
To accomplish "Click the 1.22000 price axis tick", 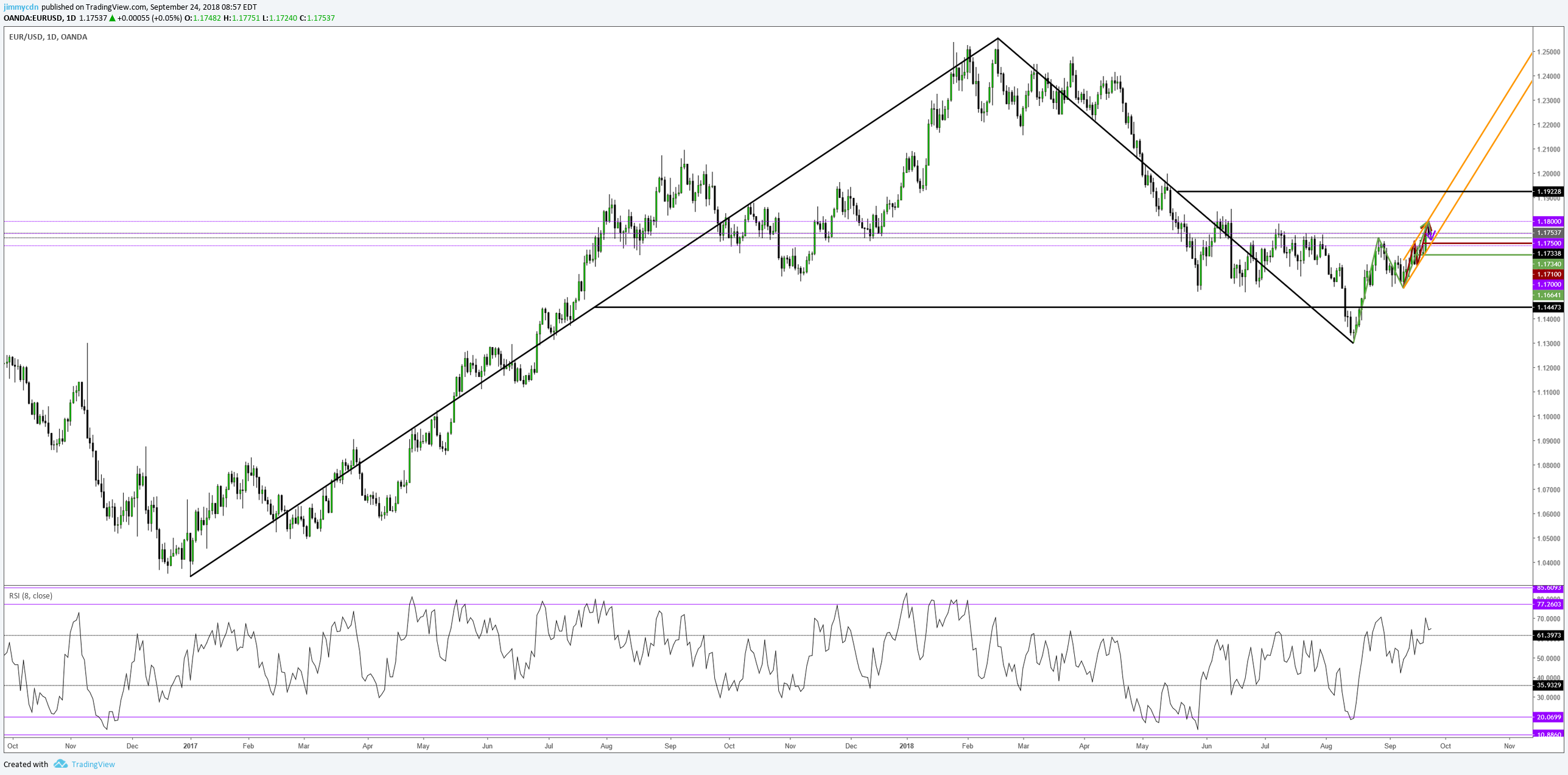I will [x=1549, y=125].
